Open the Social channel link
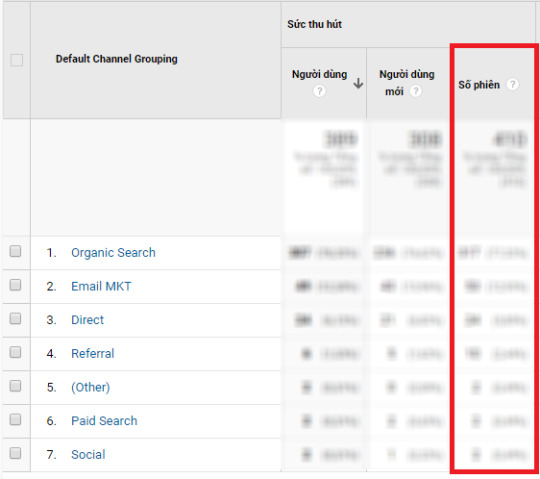 coord(88,455)
